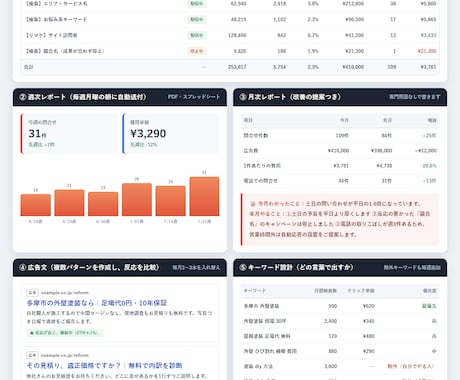The image size is (460, 380).
Task: Open ad headline 多摩市の外壁塗装なら
Action: coord(97,303)
